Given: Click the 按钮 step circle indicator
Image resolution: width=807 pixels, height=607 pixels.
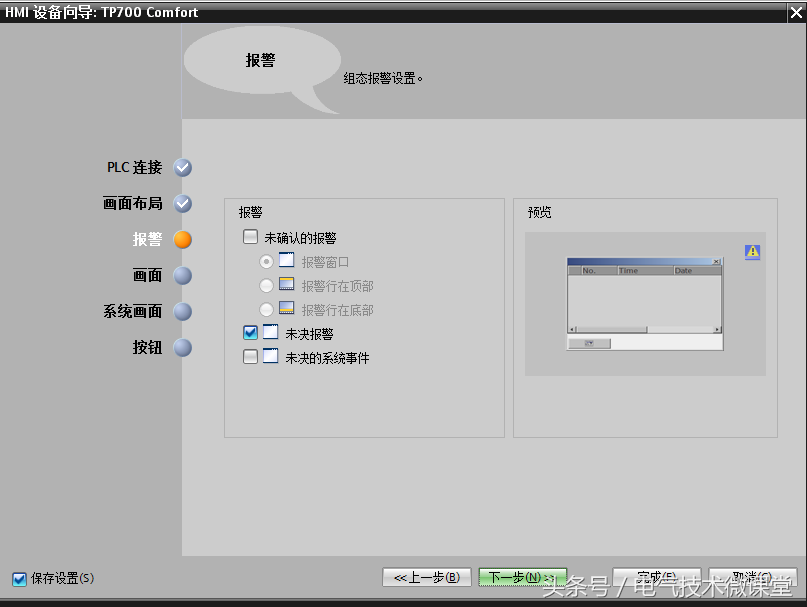Looking at the screenshot, I should [183, 348].
